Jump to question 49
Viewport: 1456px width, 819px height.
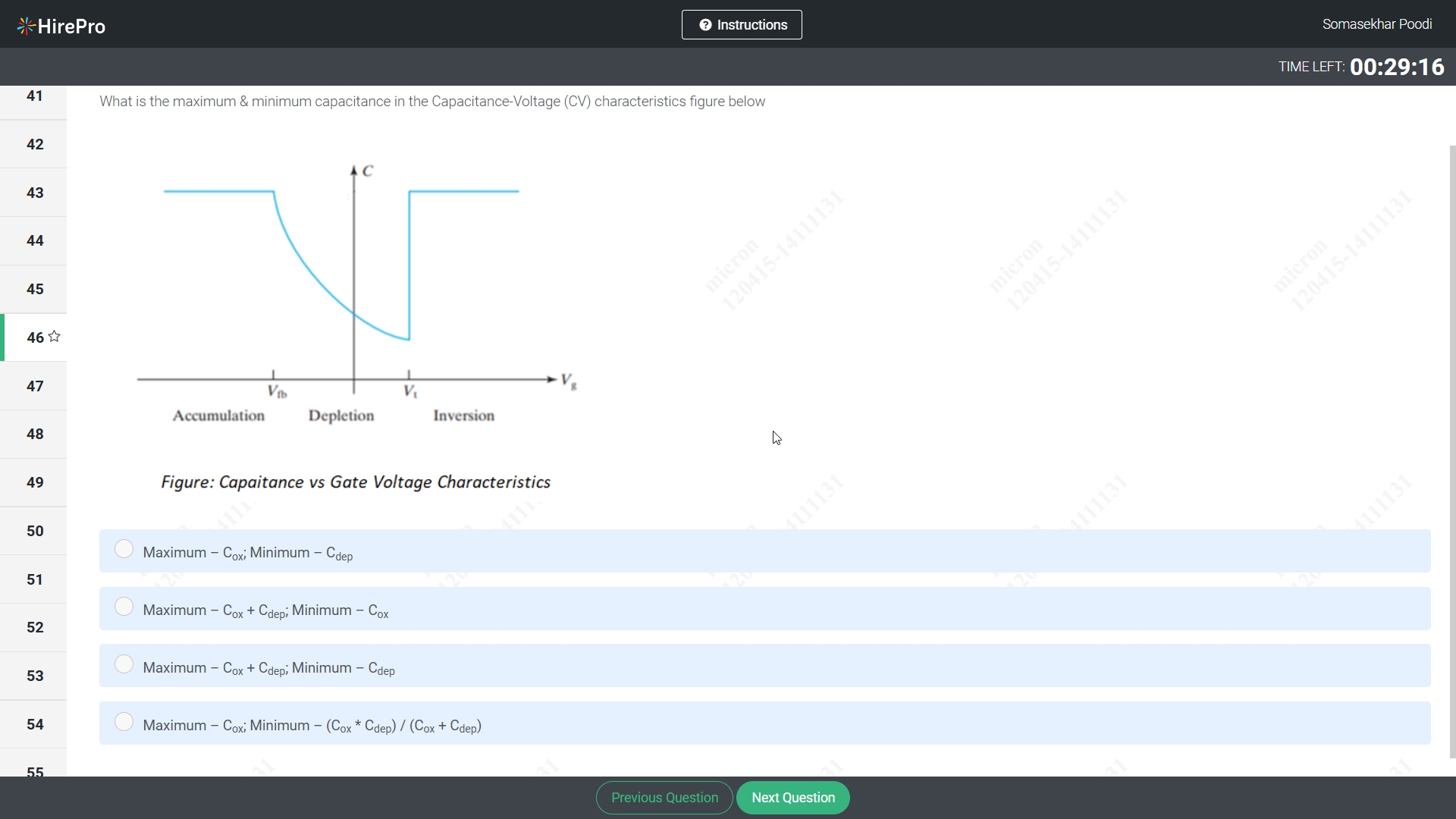pos(33,482)
